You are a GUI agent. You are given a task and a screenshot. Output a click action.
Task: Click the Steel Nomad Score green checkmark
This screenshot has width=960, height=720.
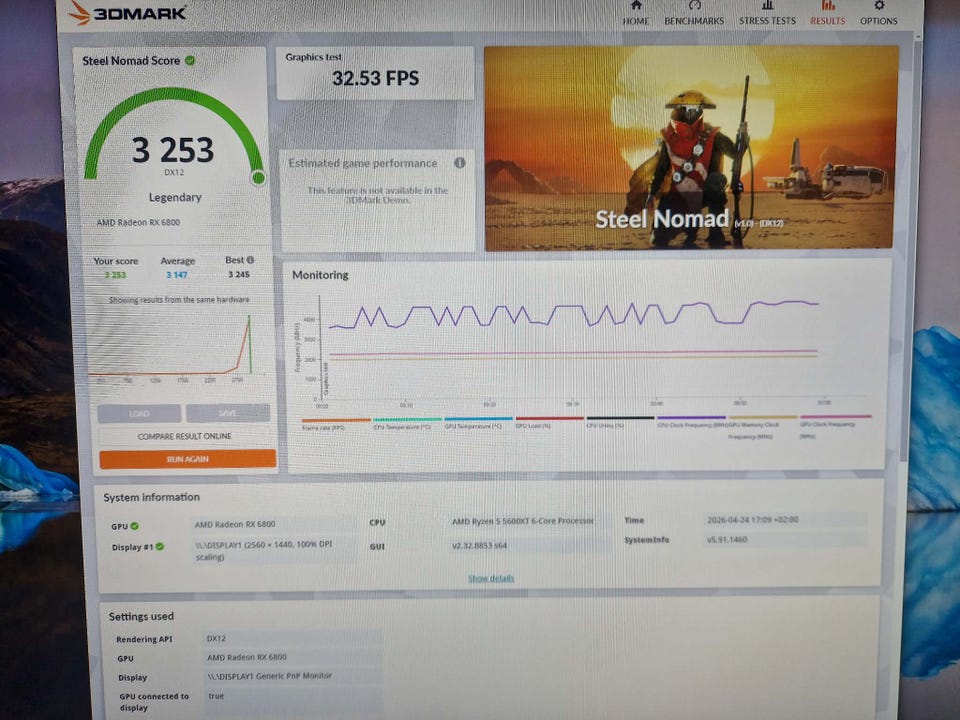[190, 60]
